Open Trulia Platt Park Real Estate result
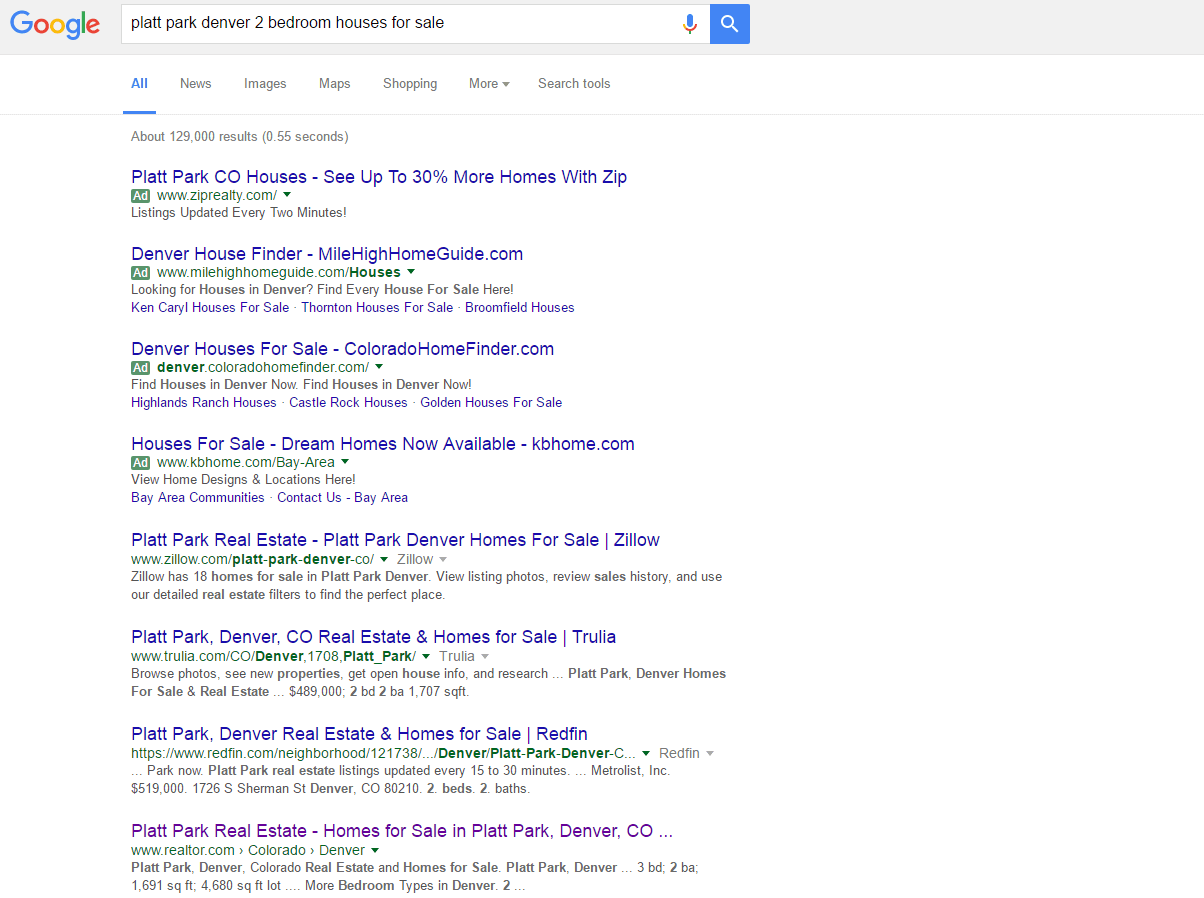1204x898 pixels. point(373,637)
